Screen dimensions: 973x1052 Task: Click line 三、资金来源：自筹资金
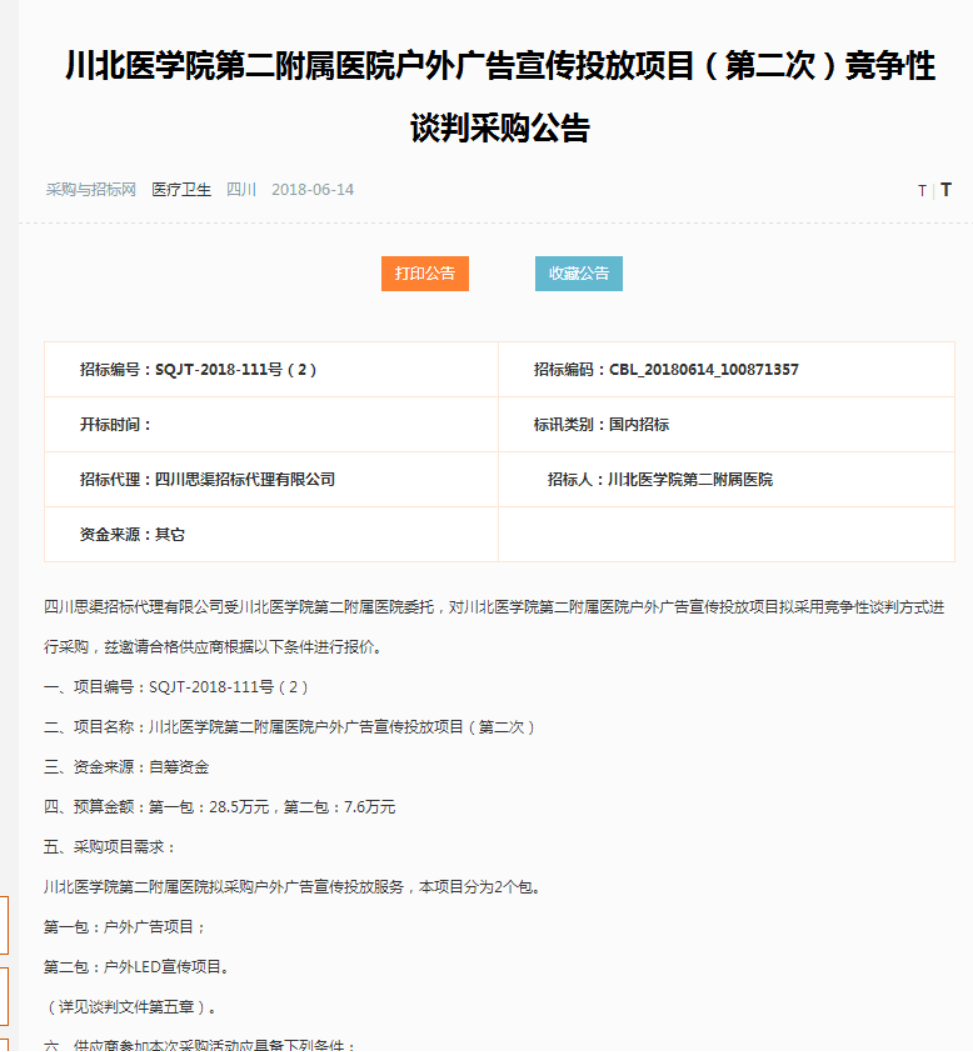pyautogui.click(x=126, y=767)
